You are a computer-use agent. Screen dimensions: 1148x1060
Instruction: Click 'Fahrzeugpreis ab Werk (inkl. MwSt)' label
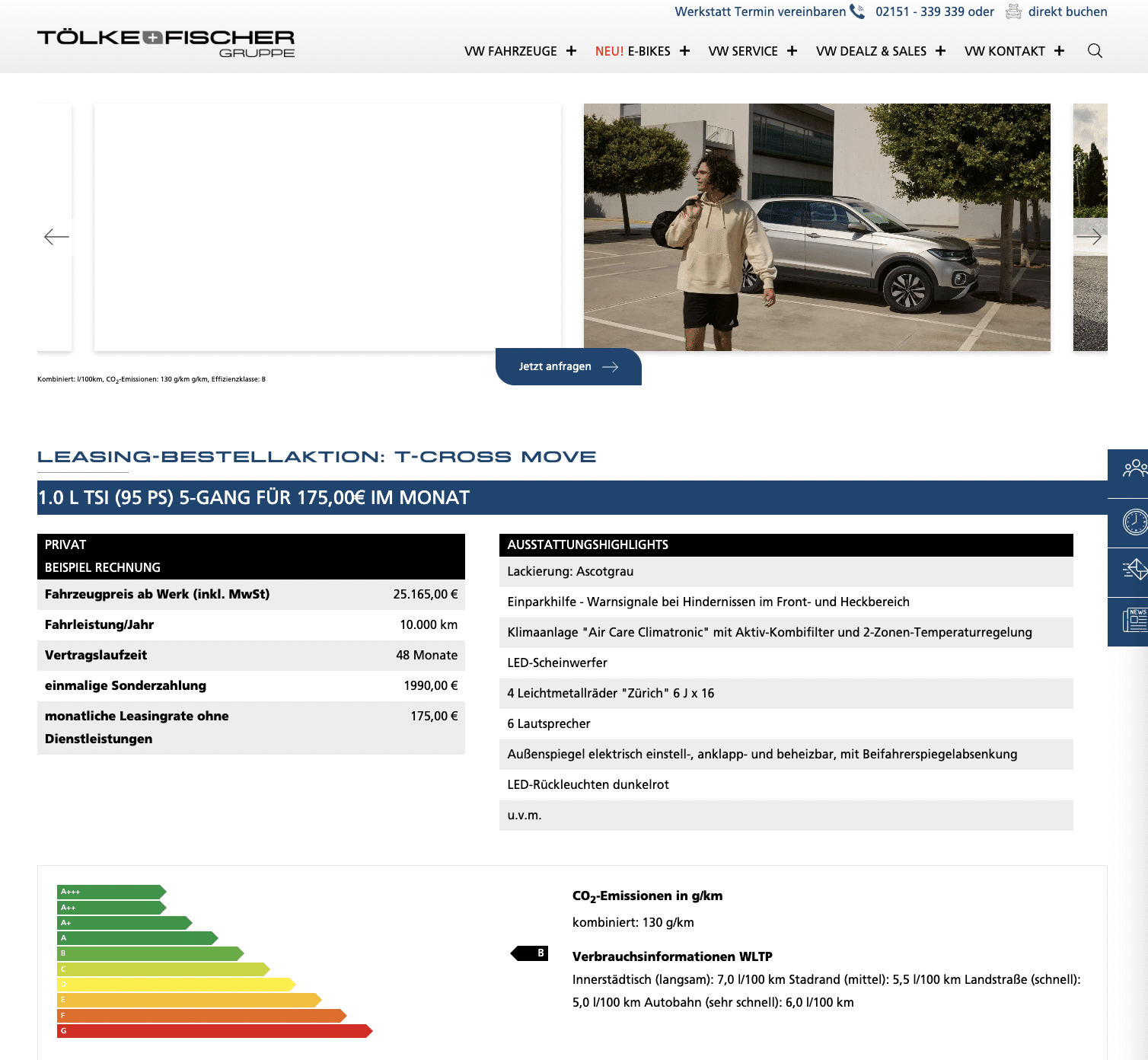coord(157,594)
